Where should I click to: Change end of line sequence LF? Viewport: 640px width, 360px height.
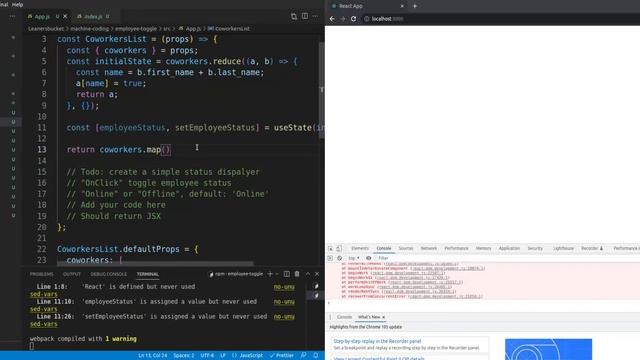tap(223, 356)
